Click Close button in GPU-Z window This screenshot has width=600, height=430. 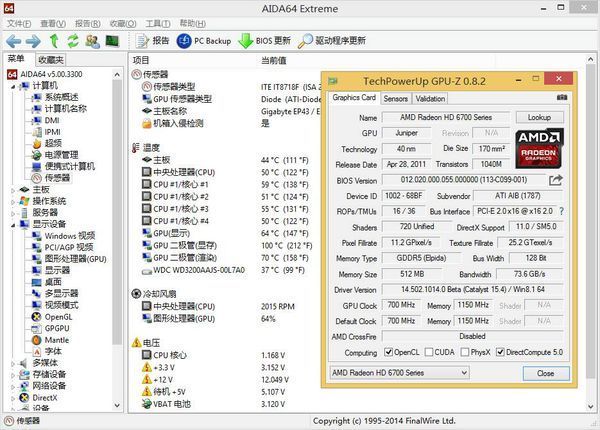[546, 373]
